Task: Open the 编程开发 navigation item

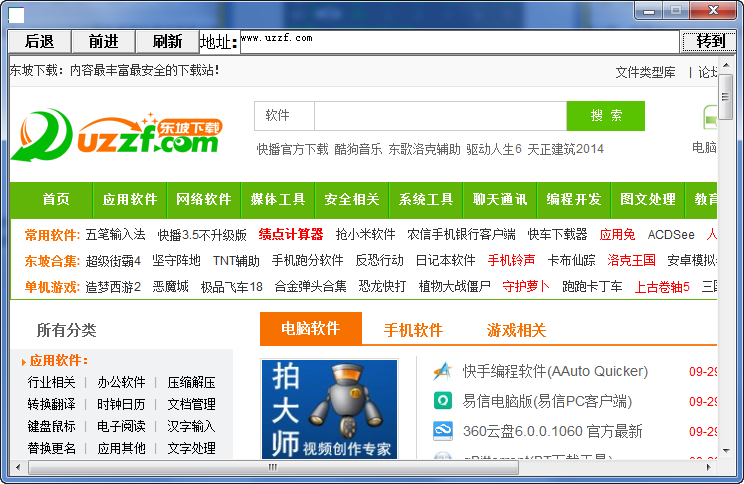Action: coord(574,199)
